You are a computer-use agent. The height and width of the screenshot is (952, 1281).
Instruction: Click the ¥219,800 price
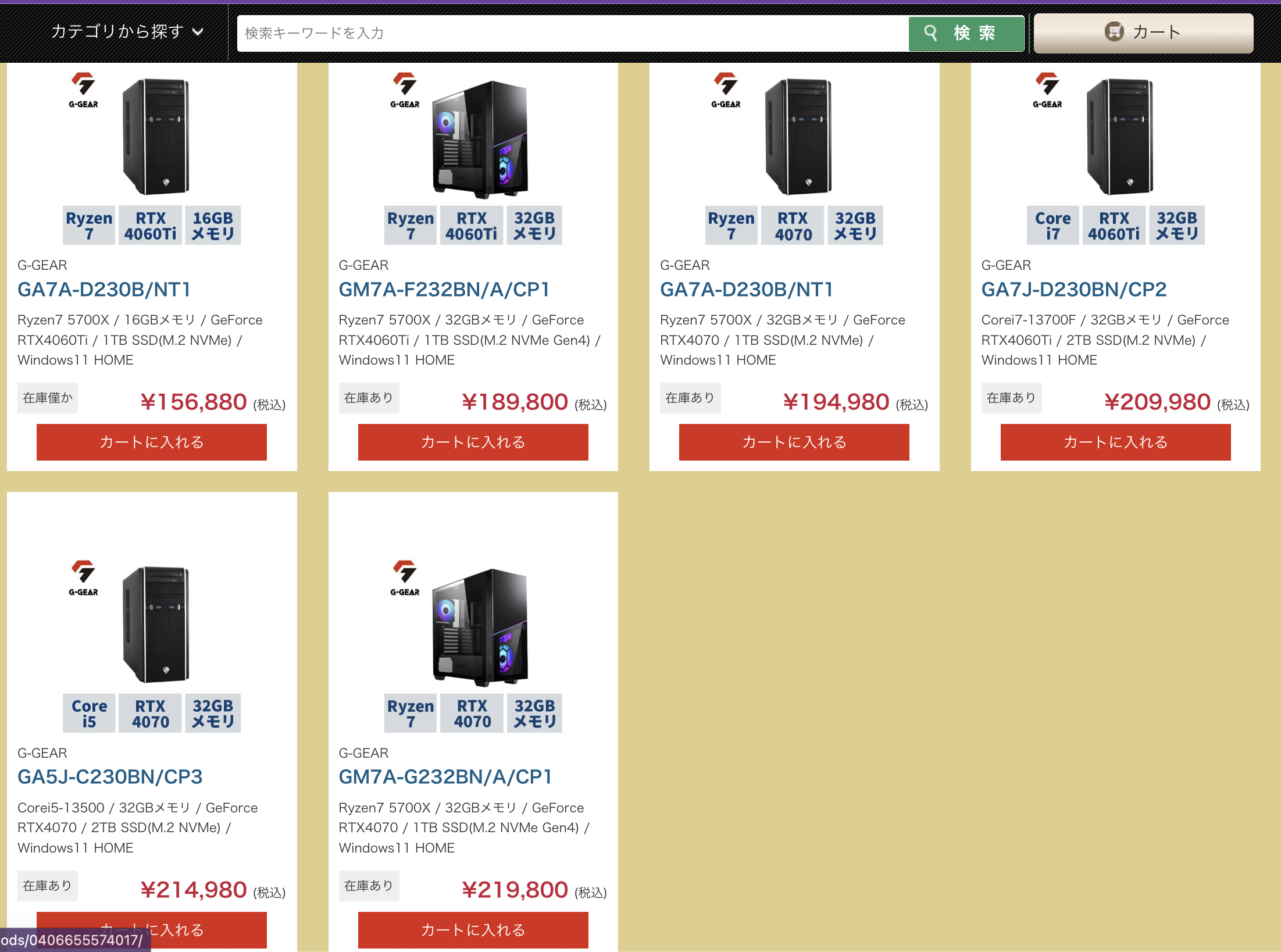tap(515, 890)
